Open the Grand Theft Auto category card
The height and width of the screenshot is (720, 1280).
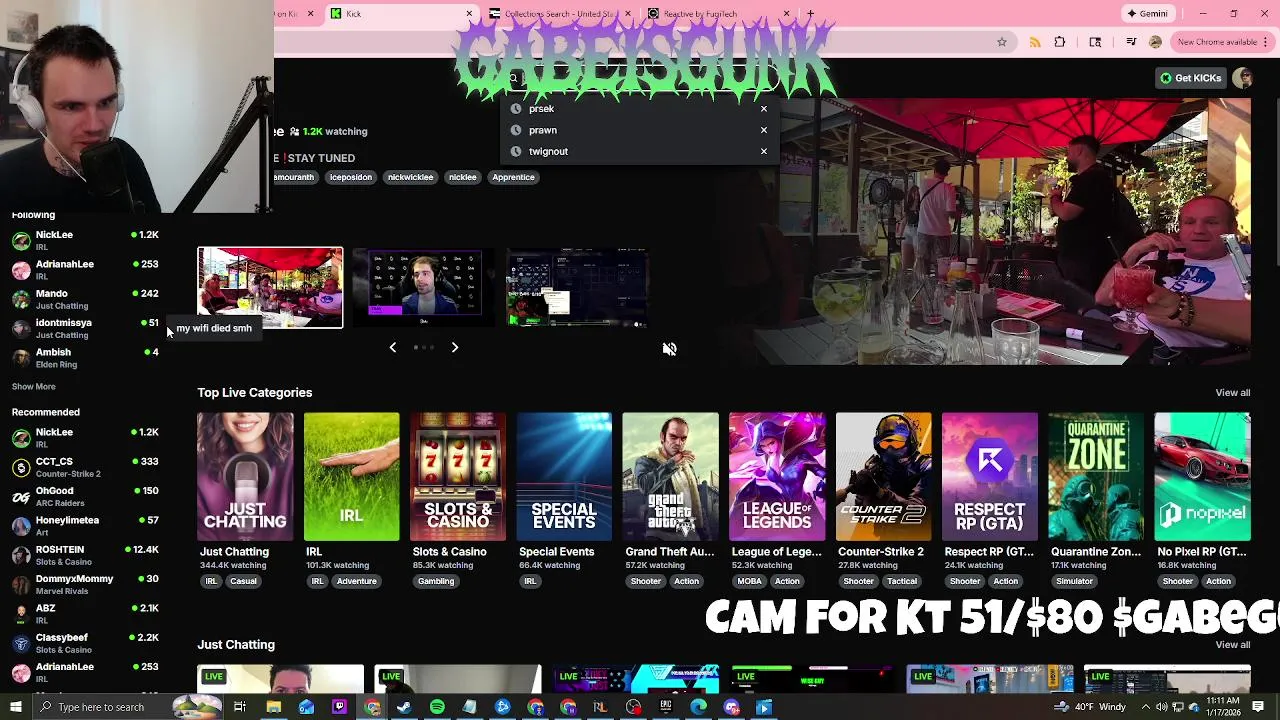pos(670,476)
